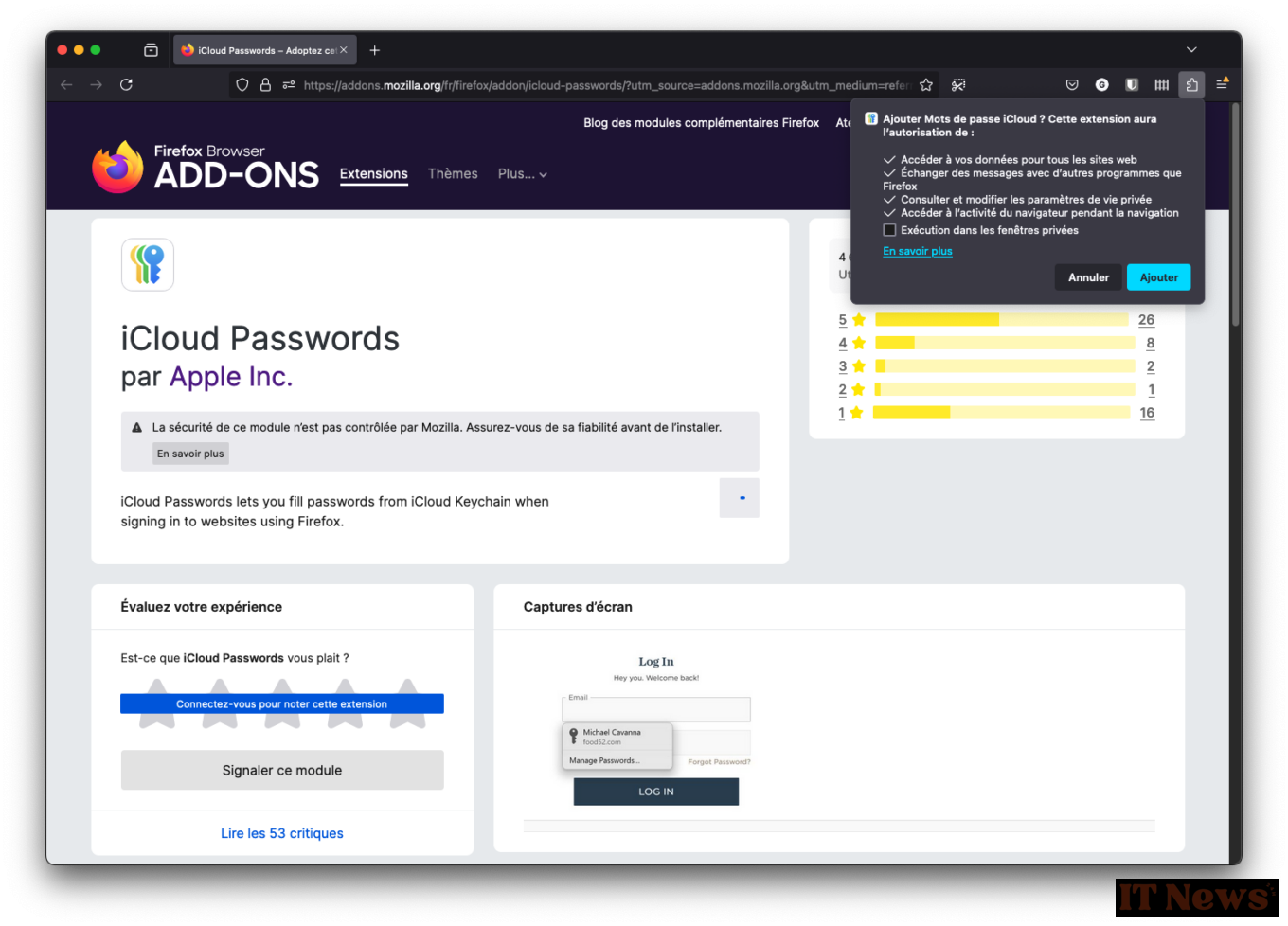Click the 5-star rating bar

pyautogui.click(x=1002, y=320)
